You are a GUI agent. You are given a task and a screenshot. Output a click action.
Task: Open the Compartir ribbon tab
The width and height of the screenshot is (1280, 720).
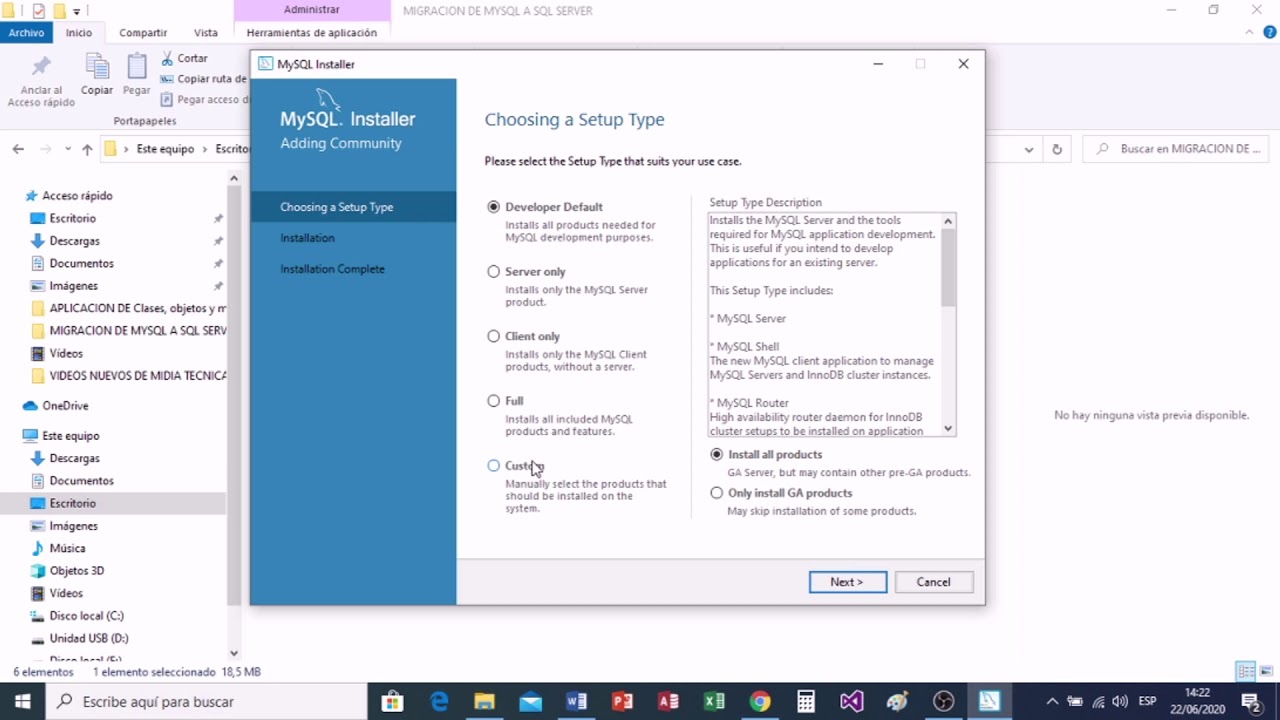tap(143, 33)
